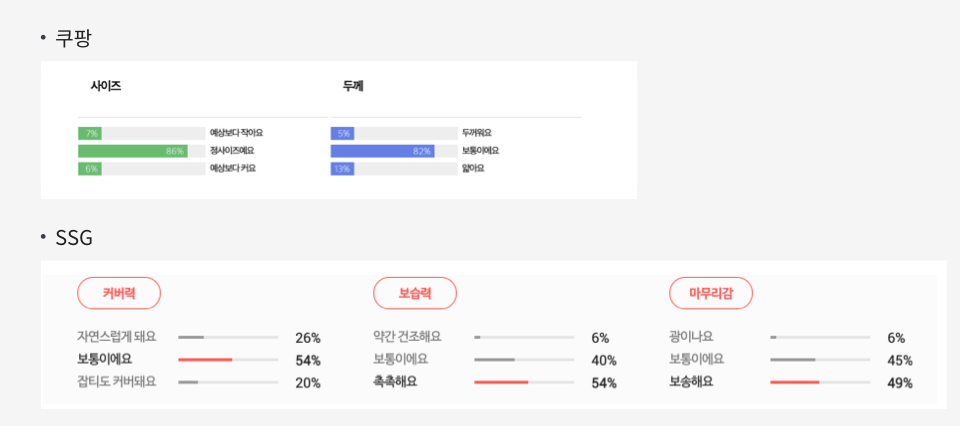Click the red 촉촉해요 54% bar

(501, 383)
